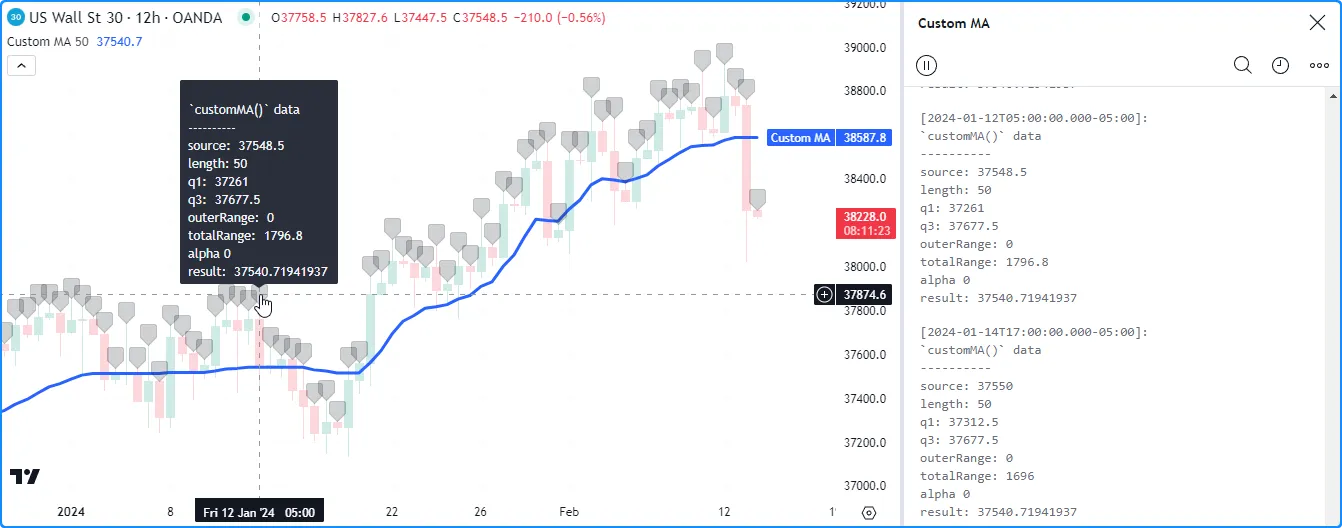Click the rightmost gray label marker on chart

[x=757, y=198]
